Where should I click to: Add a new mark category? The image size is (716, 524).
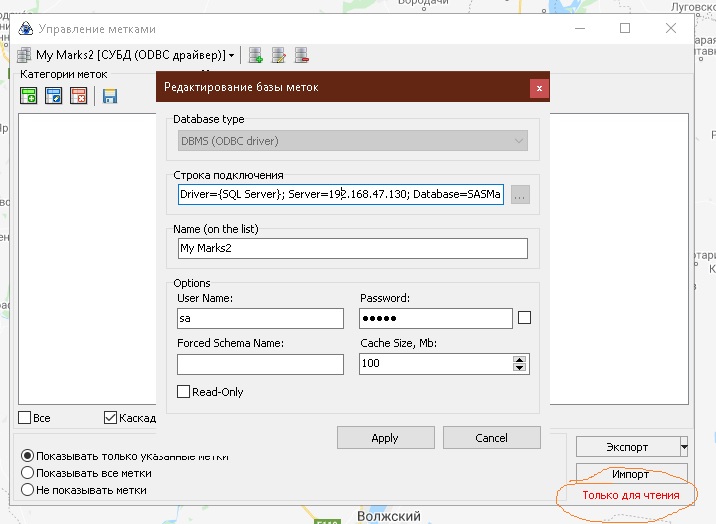(29, 96)
